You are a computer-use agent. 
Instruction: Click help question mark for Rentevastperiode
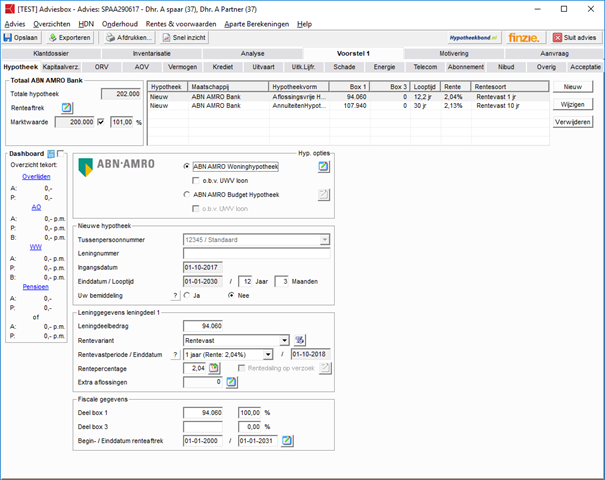pyautogui.click(x=175, y=355)
